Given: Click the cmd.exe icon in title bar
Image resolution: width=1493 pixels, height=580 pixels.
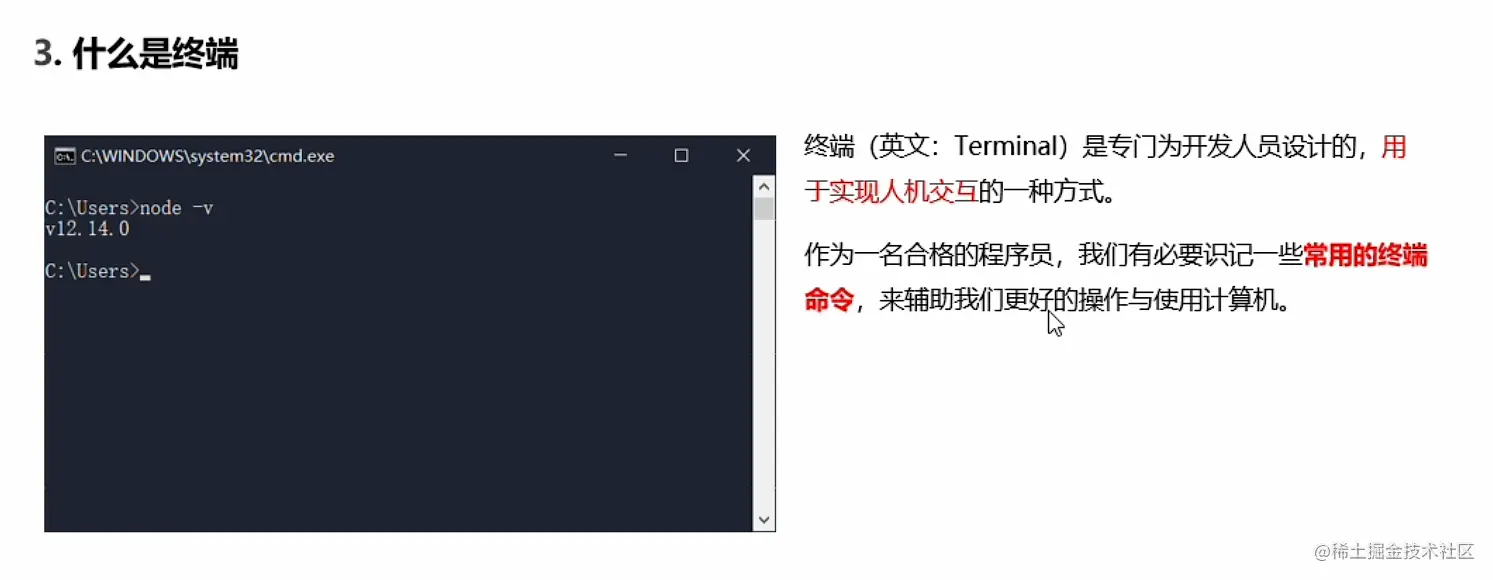Looking at the screenshot, I should click(64, 156).
